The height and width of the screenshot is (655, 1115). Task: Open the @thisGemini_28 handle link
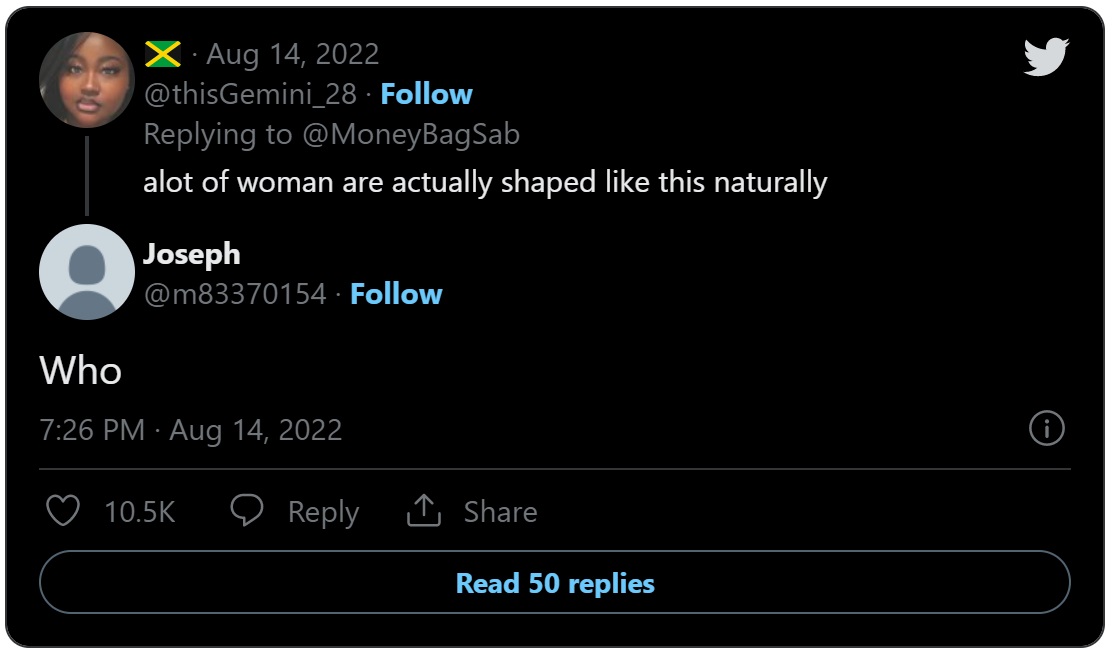pos(249,94)
